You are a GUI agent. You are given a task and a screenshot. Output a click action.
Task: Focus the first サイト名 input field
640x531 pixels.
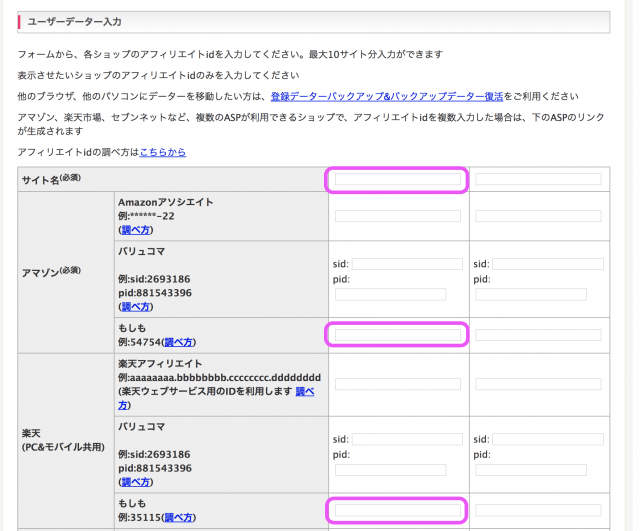(398, 179)
